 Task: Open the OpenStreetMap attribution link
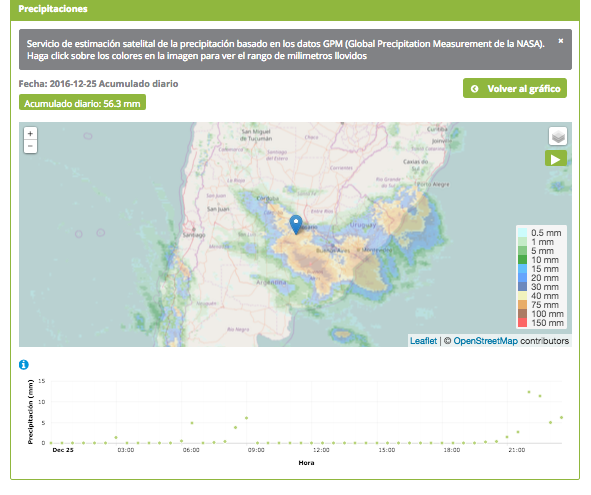pos(485,341)
